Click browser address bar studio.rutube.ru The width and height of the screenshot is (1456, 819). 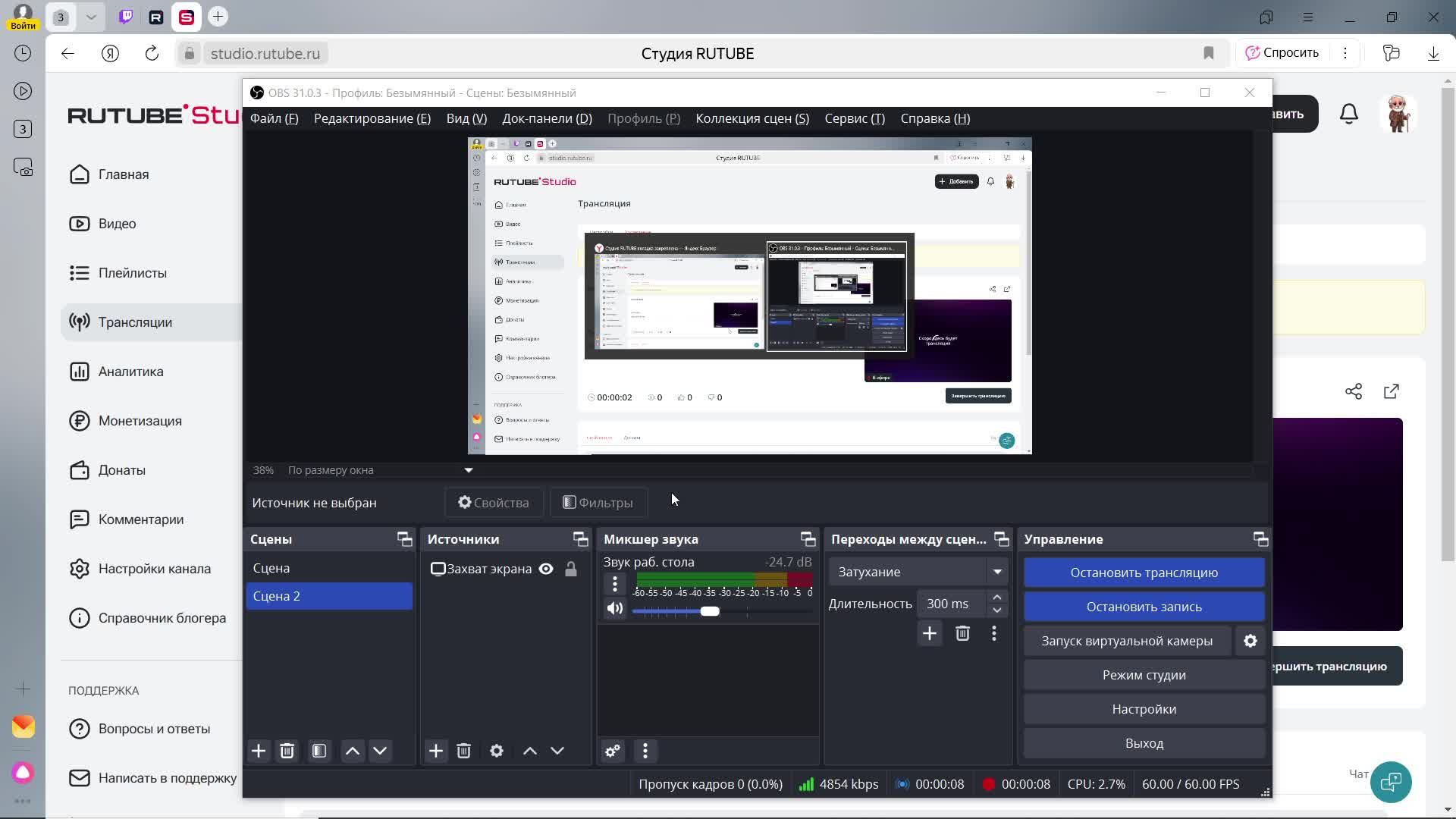(x=265, y=54)
